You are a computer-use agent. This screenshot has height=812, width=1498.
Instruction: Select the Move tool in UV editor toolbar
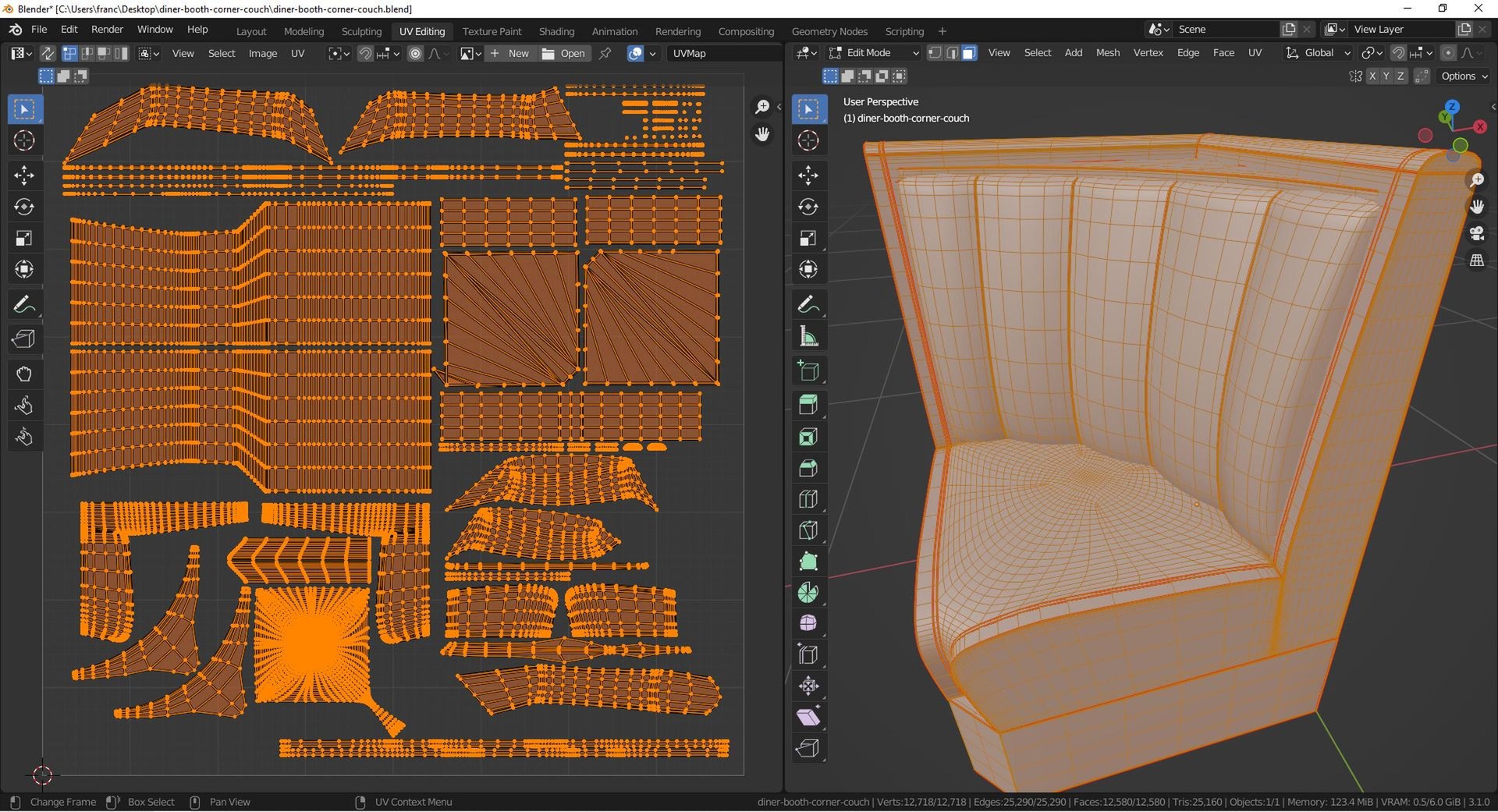[24, 176]
